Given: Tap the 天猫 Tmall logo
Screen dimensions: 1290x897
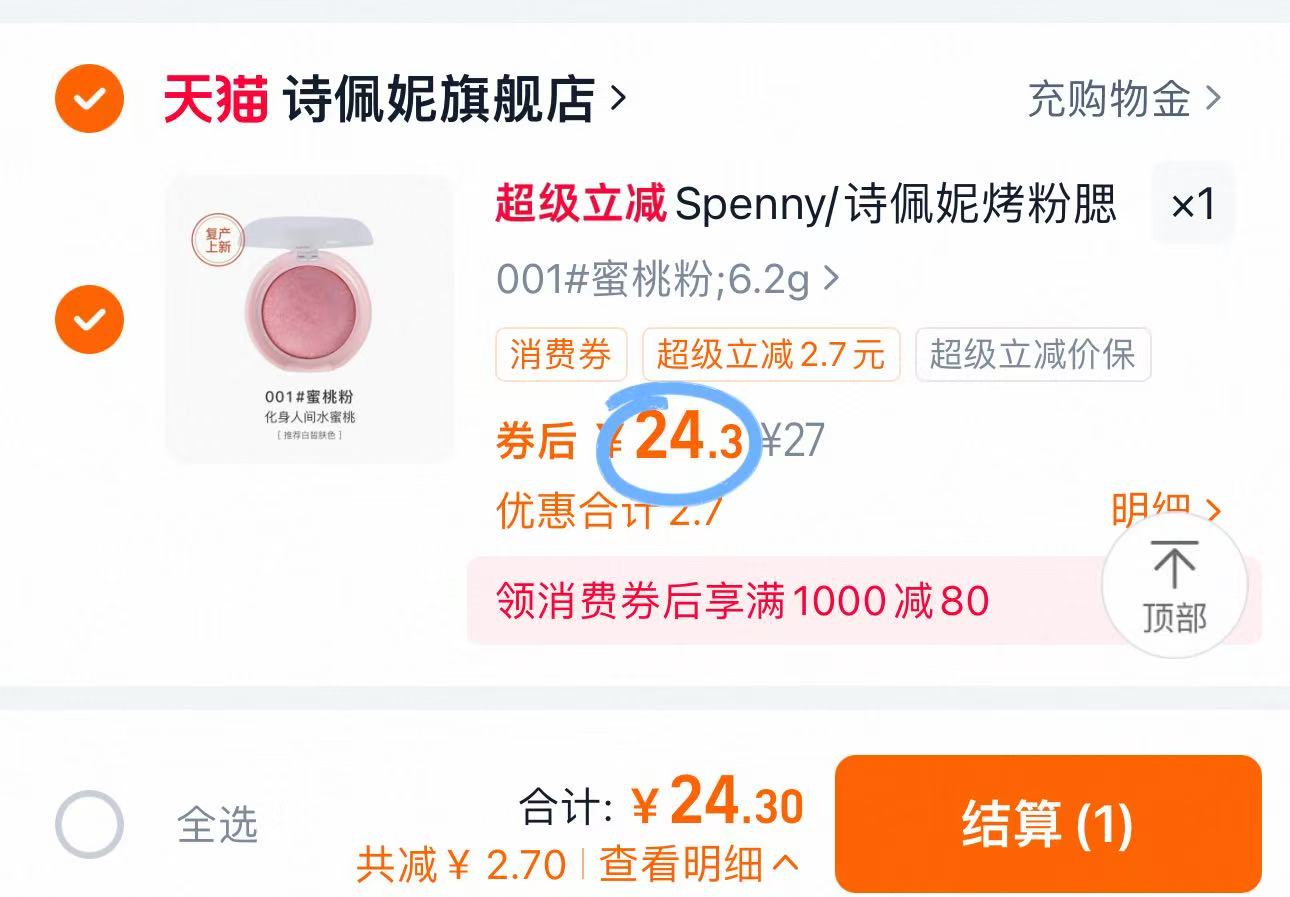Looking at the screenshot, I should (x=216, y=99).
